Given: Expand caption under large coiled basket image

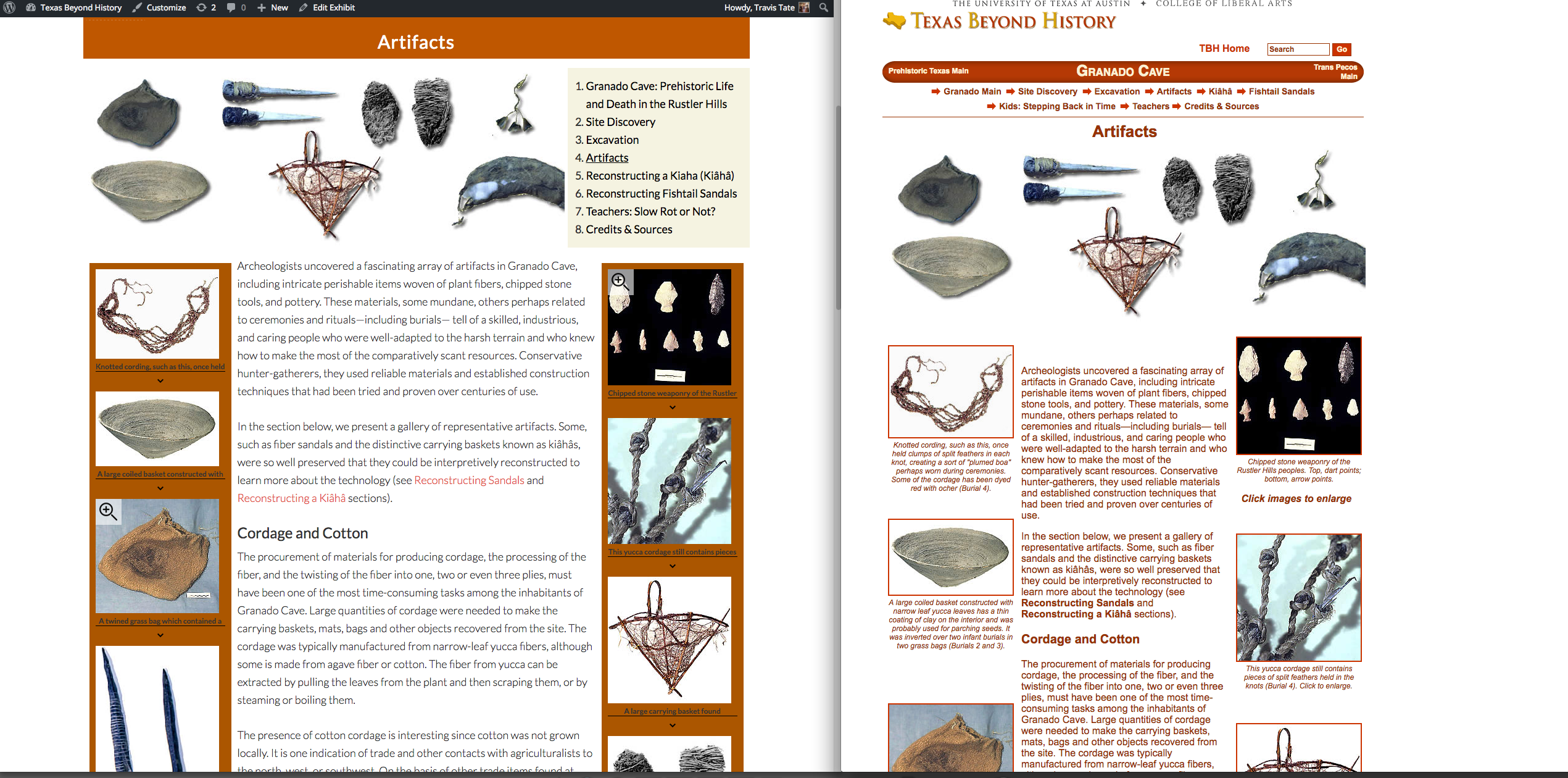Looking at the screenshot, I should pos(160,488).
